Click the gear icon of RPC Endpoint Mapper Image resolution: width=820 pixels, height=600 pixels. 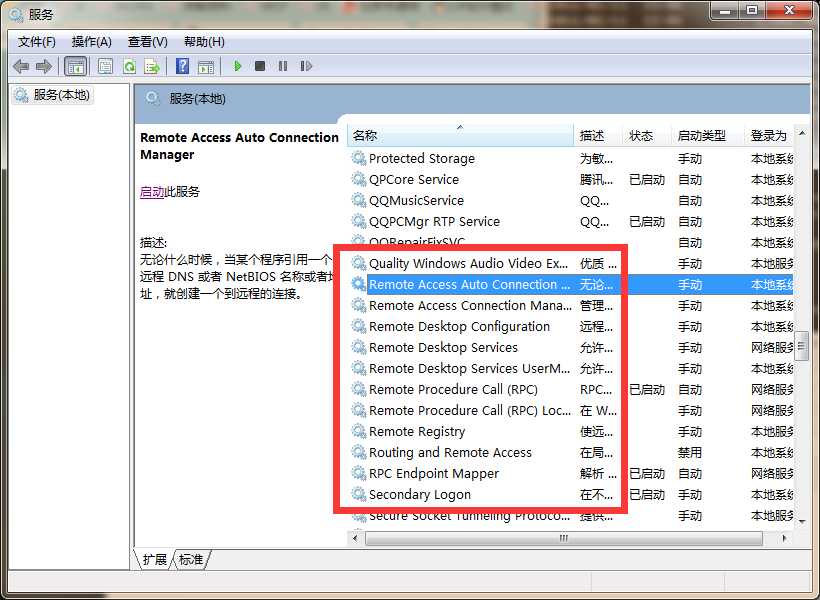[358, 473]
